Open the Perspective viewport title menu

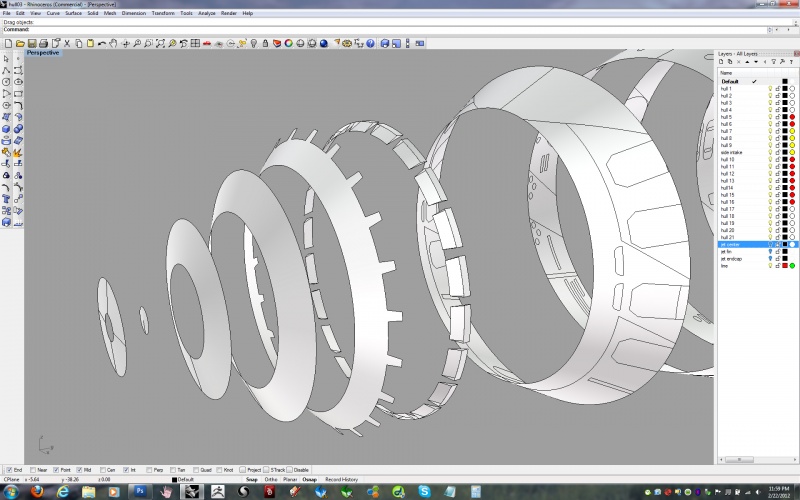click(43, 53)
